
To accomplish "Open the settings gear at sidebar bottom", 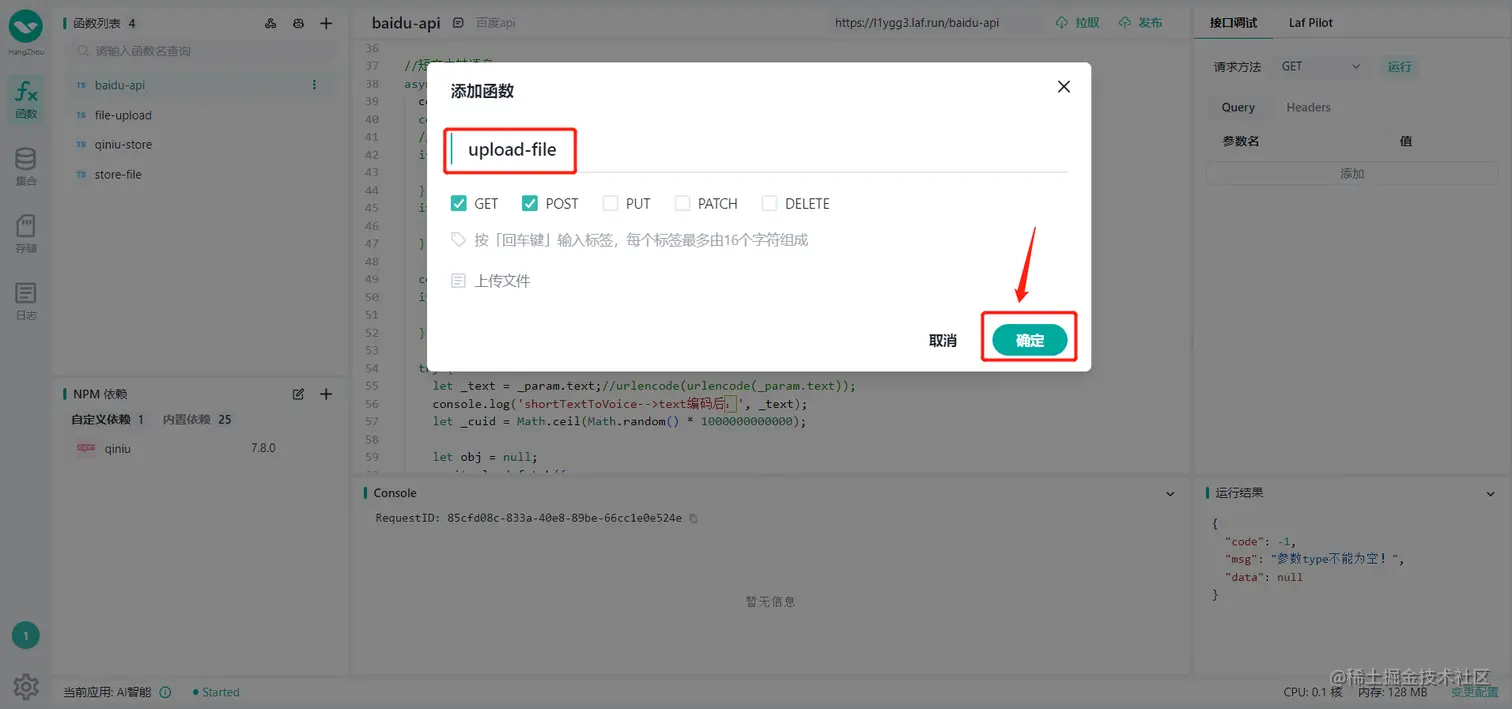I will (26, 686).
